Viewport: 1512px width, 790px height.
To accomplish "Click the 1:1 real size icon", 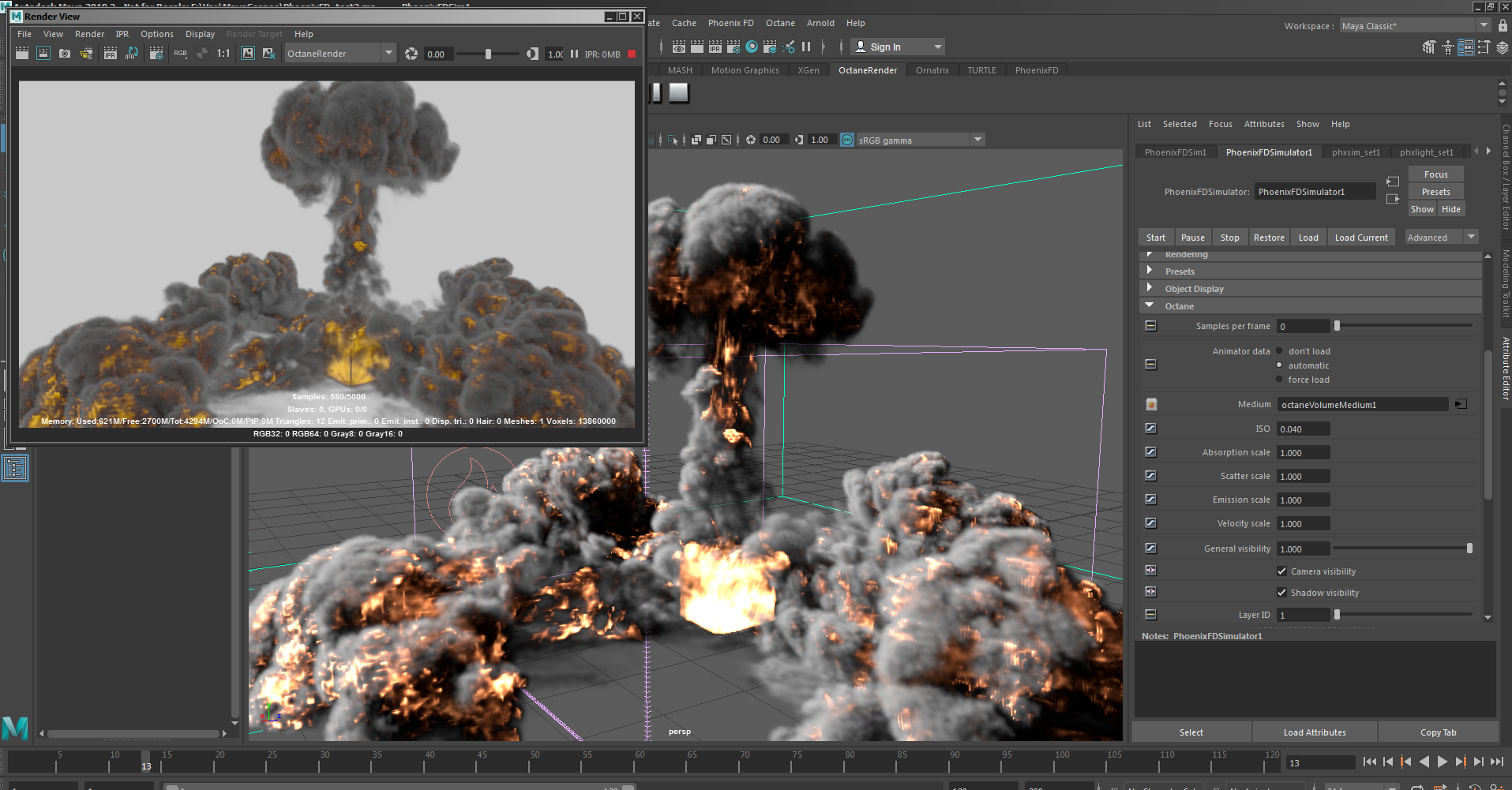I will (223, 54).
